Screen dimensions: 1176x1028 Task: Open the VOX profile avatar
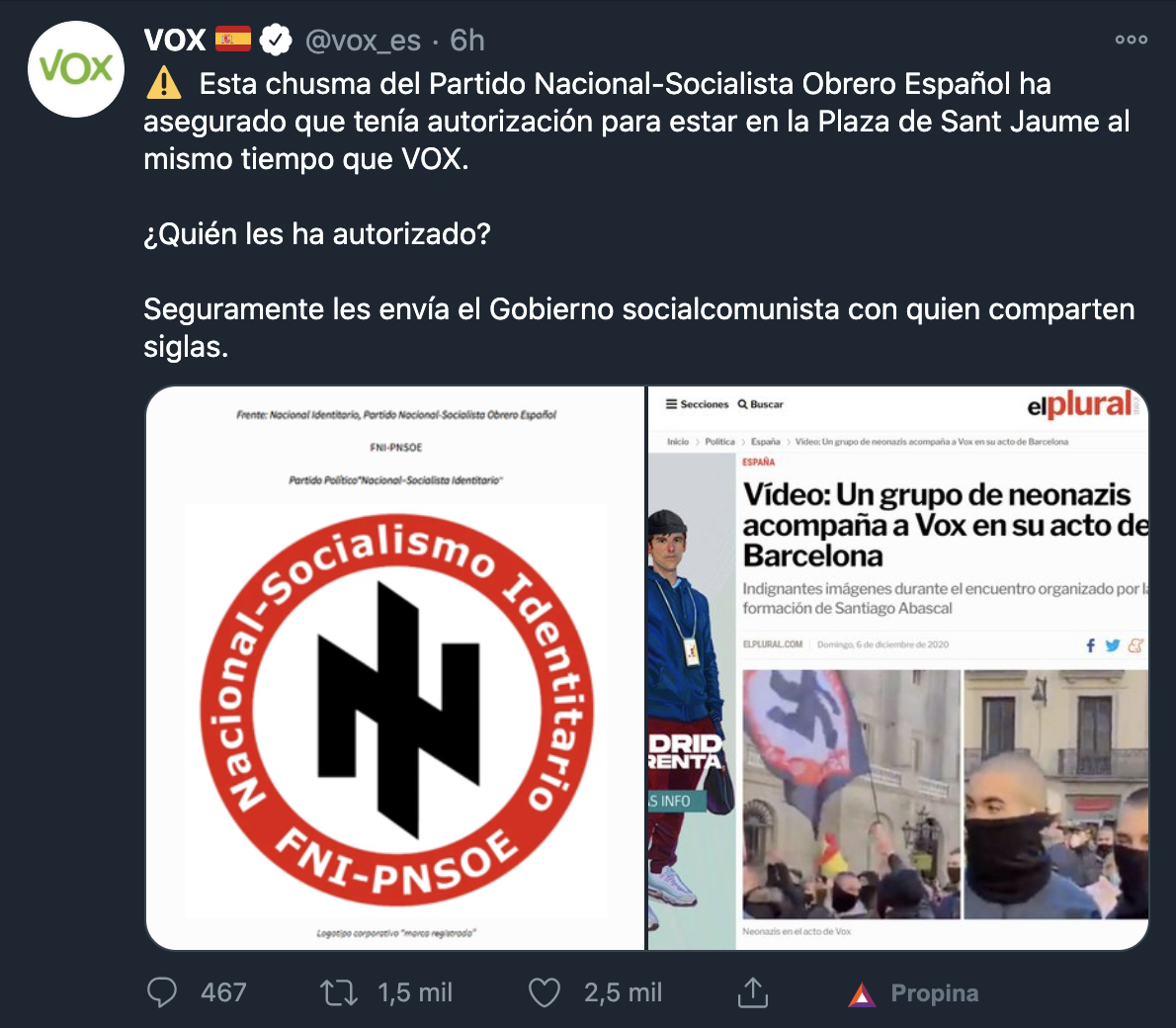[x=76, y=69]
